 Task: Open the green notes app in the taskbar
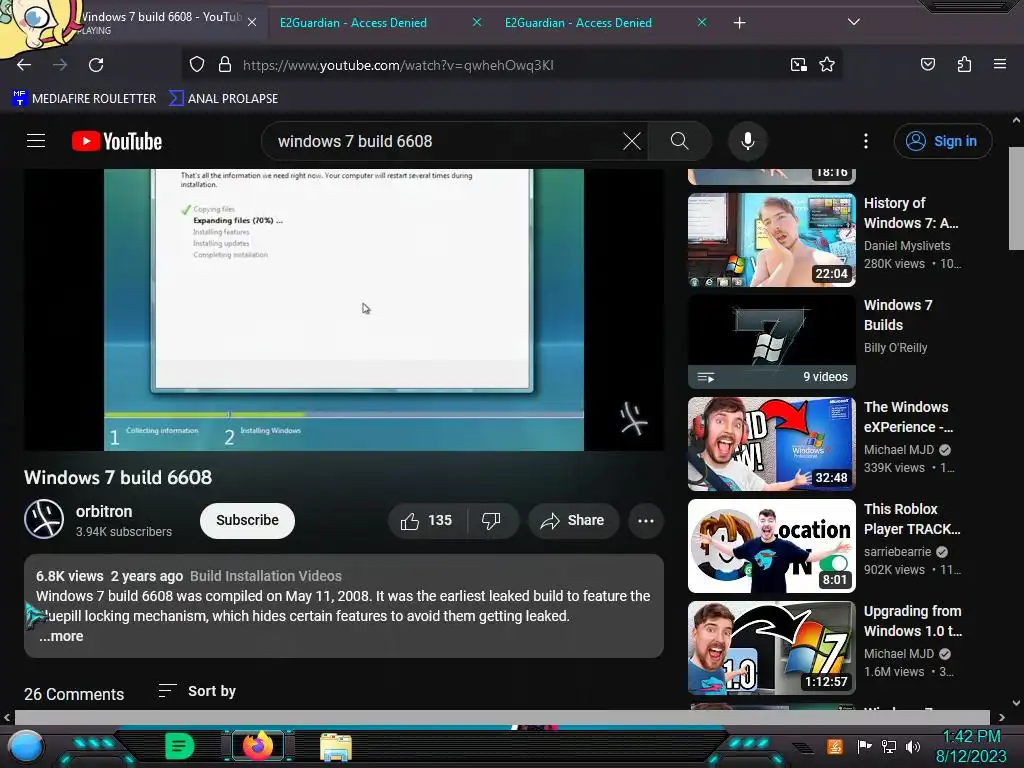(180, 746)
